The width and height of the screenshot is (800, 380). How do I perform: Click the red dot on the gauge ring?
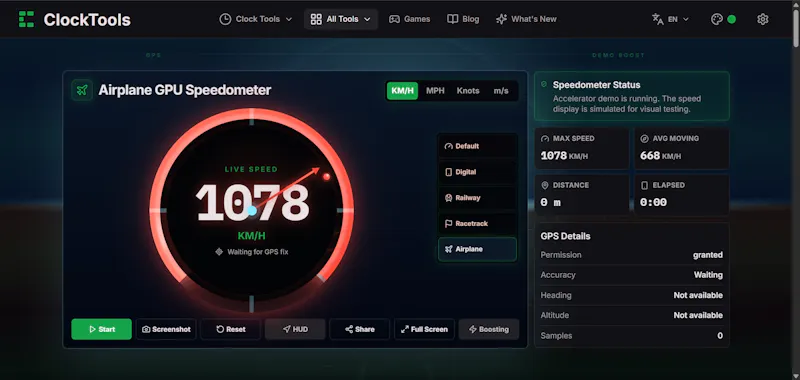[x=327, y=176]
